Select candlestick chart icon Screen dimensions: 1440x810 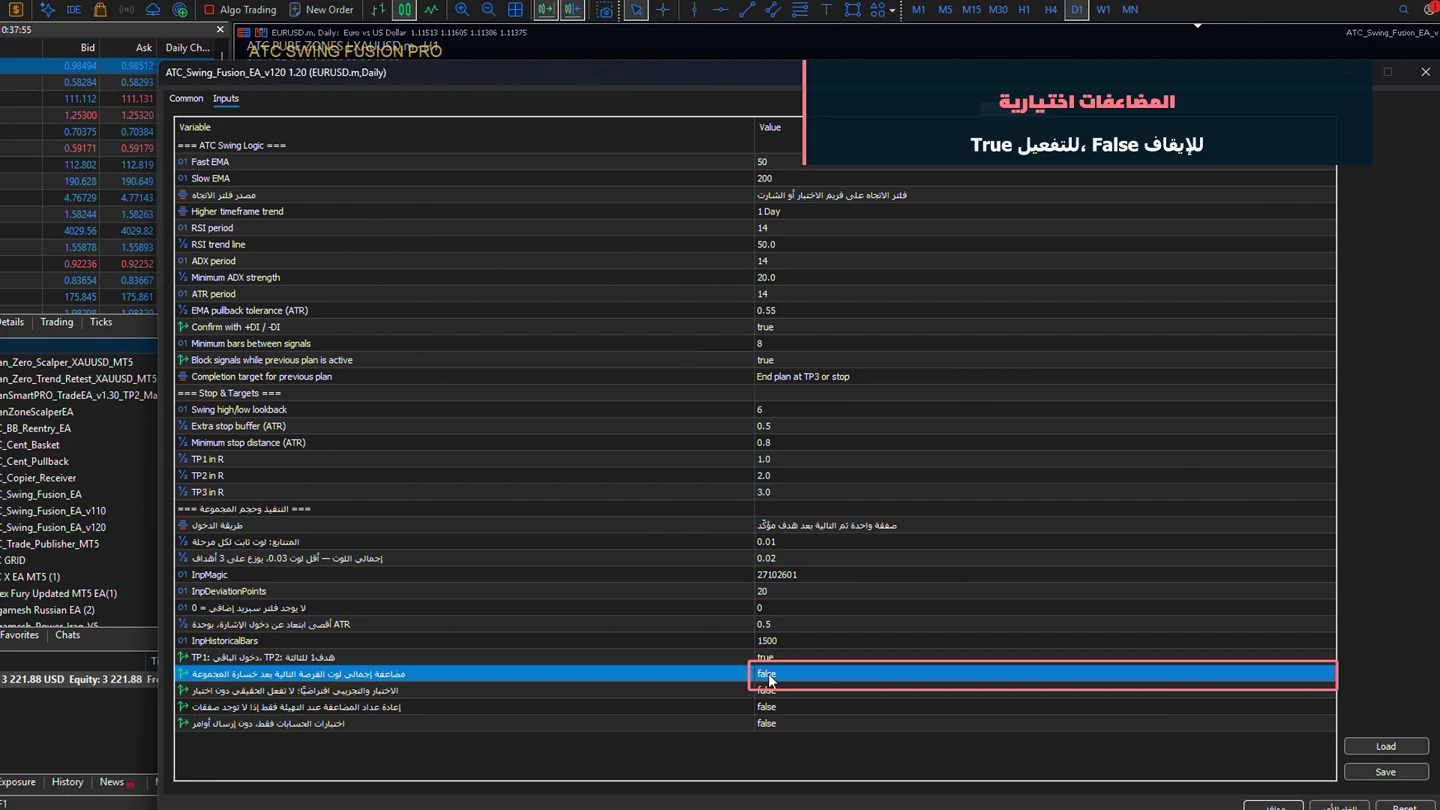(x=404, y=10)
